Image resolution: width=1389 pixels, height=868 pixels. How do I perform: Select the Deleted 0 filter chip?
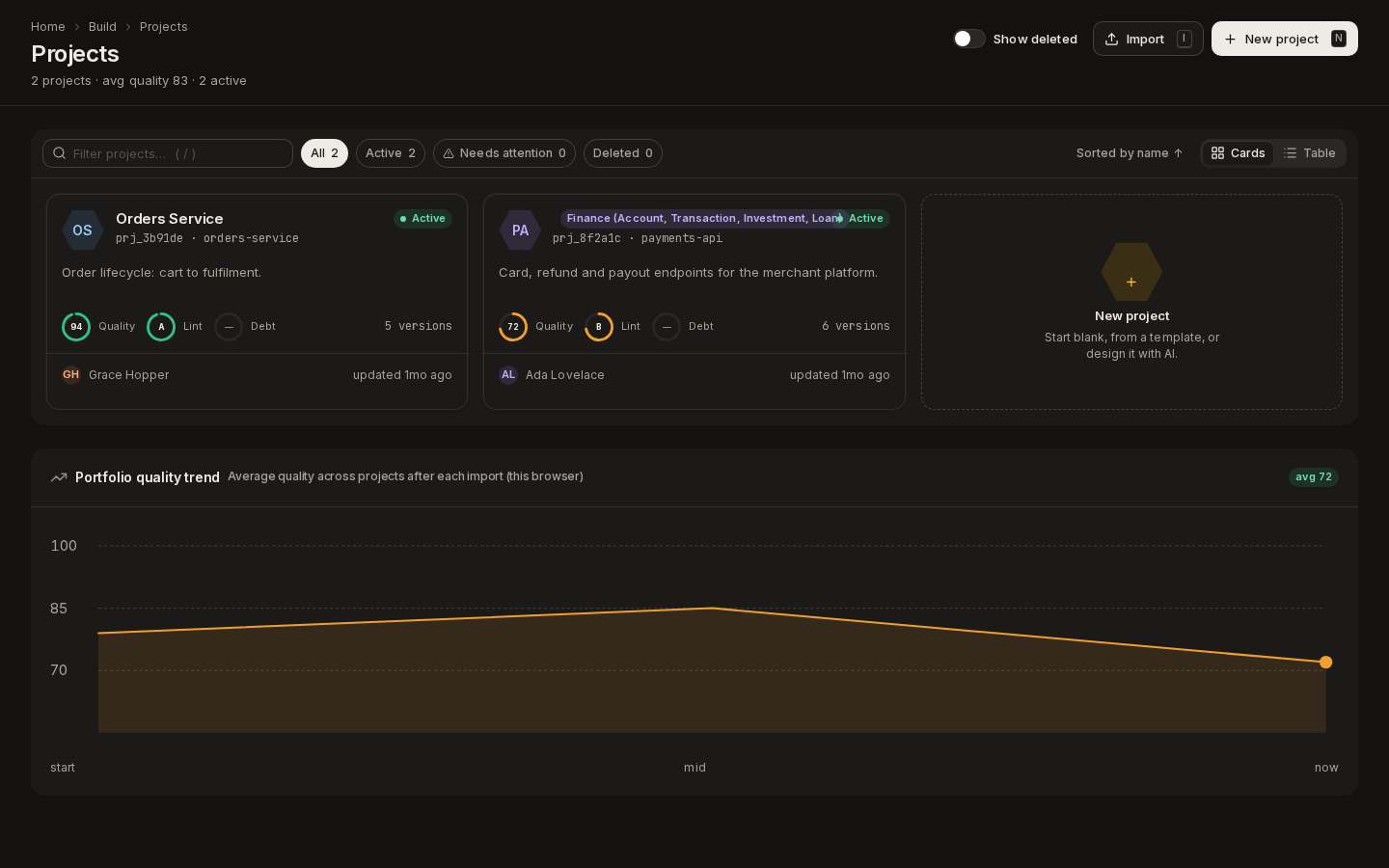[623, 153]
